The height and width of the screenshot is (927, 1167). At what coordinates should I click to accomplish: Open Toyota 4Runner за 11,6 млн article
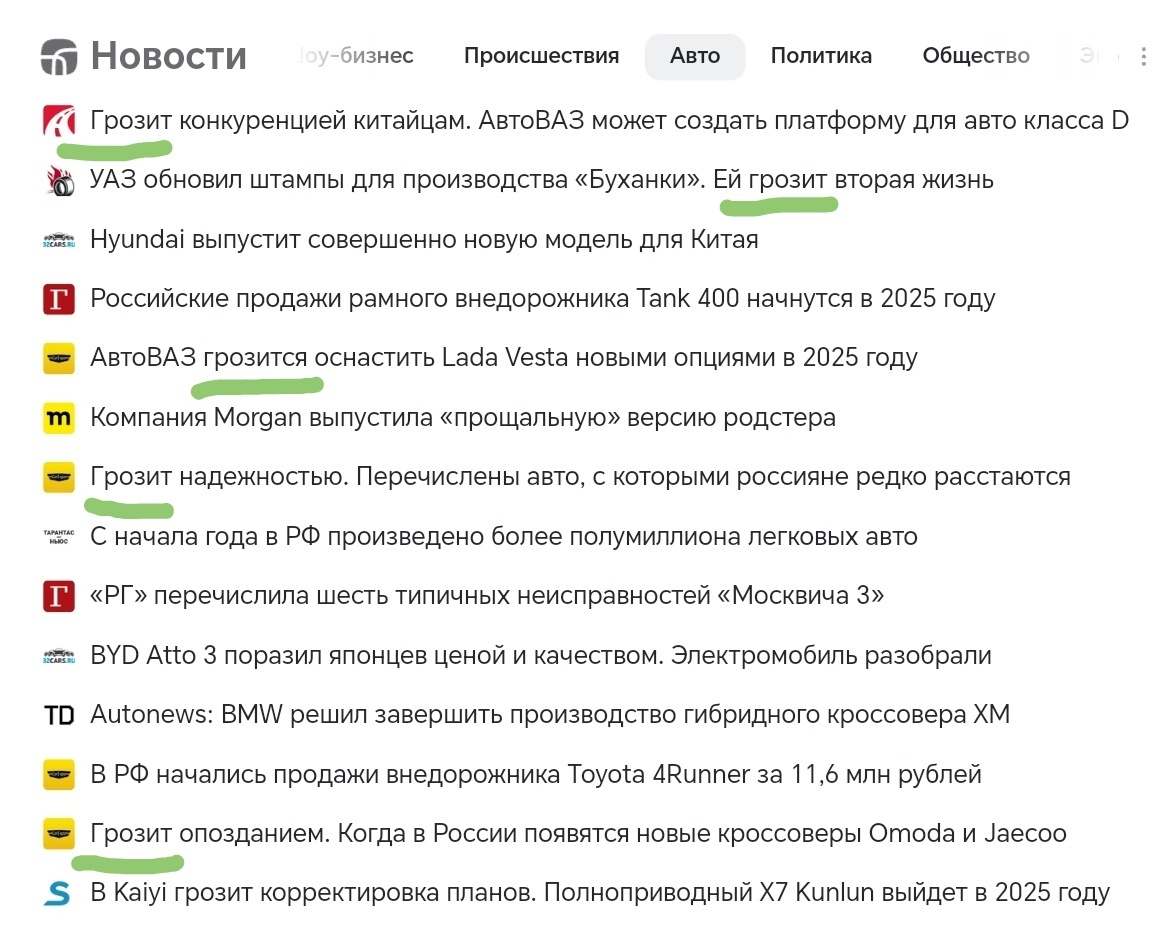[x=536, y=774]
